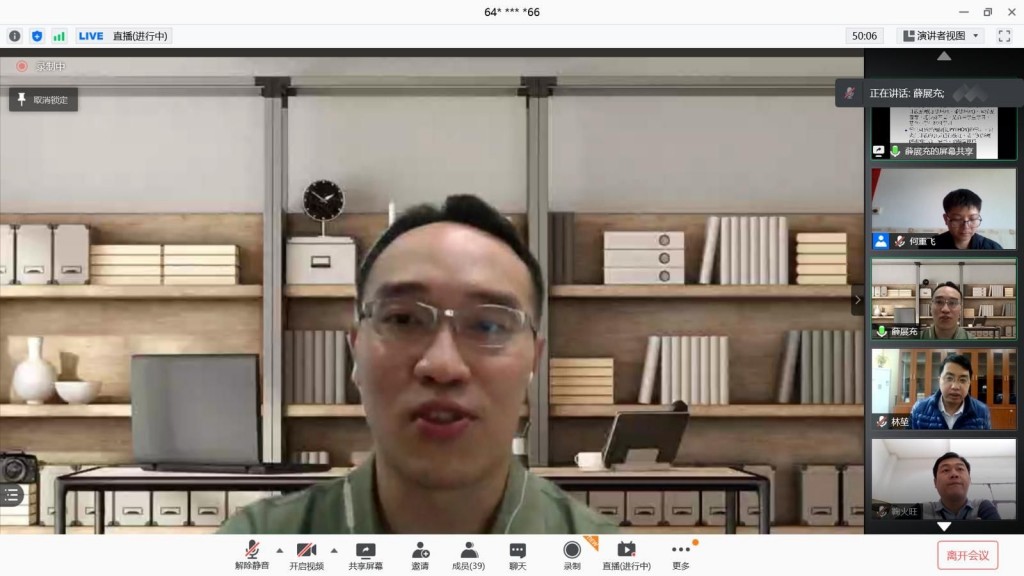
Task: Expand audio options arrow beside 解除静音
Action: tap(279, 550)
